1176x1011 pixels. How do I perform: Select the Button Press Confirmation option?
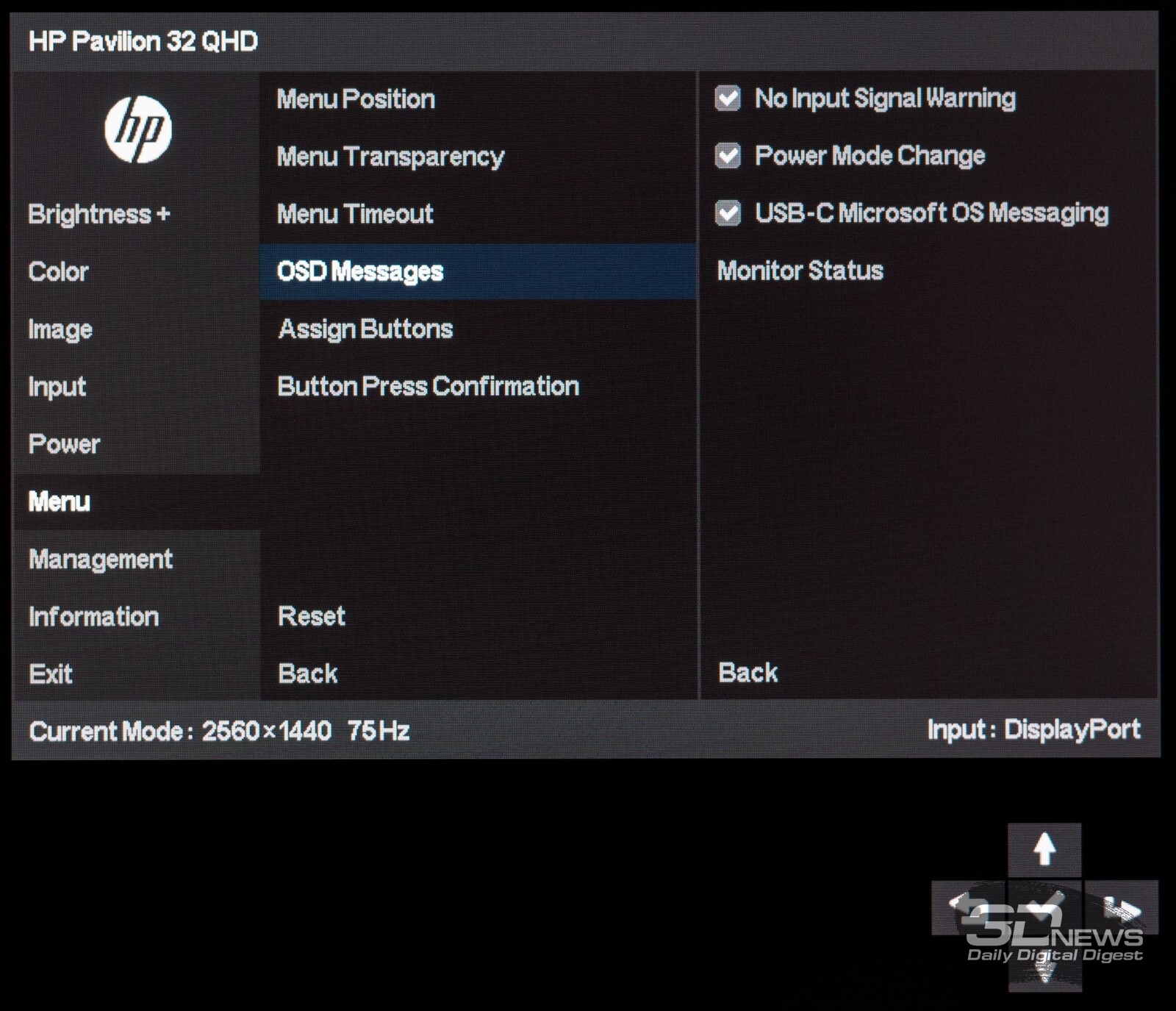pos(429,386)
